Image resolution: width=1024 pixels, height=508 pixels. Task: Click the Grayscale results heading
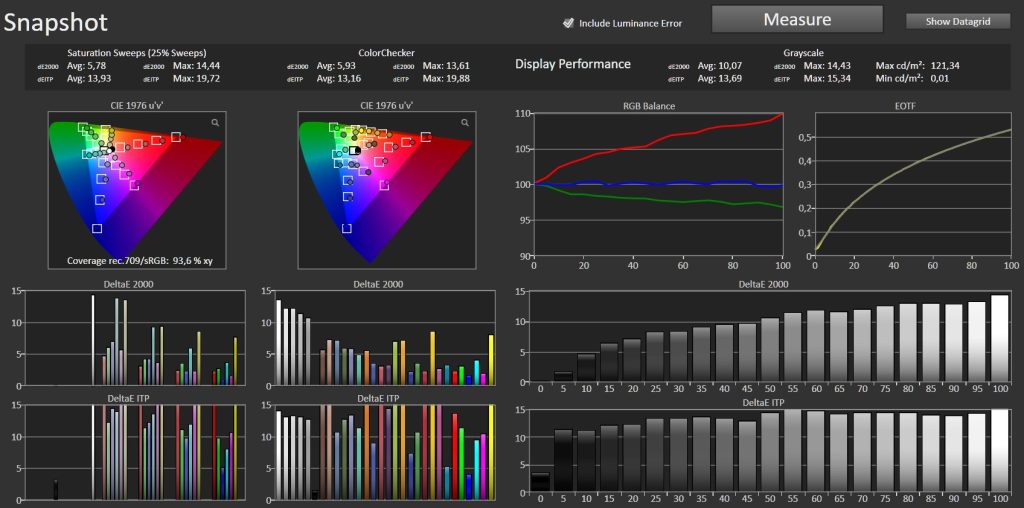804,52
